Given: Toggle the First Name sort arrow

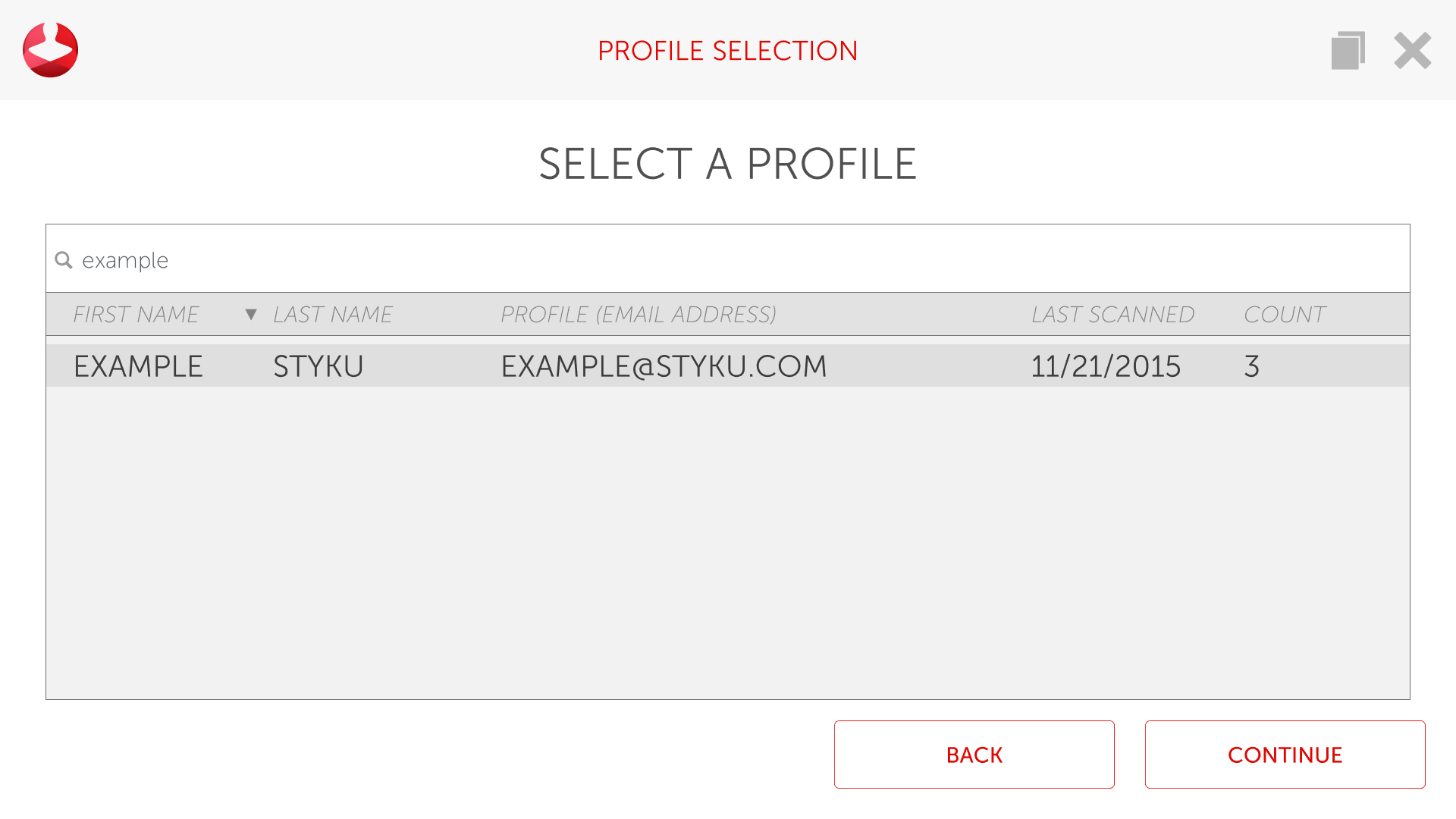Looking at the screenshot, I should coord(251,314).
